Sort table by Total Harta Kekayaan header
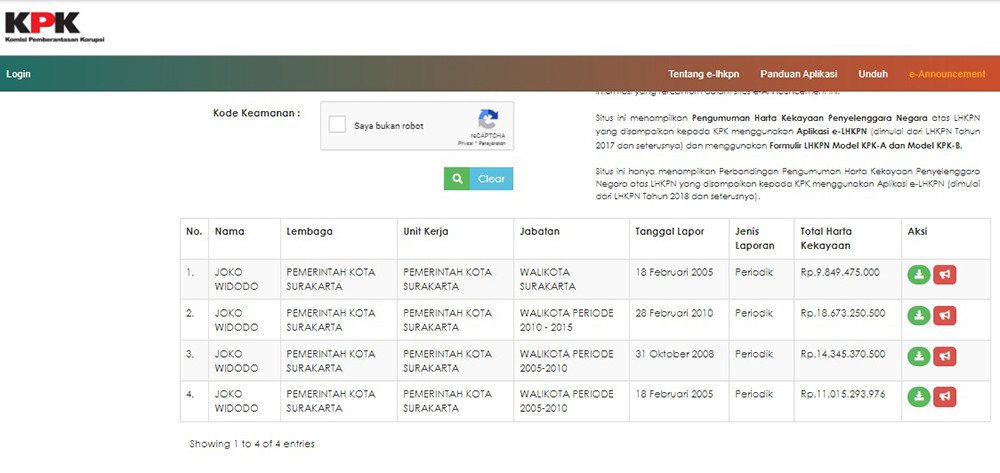Viewport: 1000px width, 473px height. point(825,238)
